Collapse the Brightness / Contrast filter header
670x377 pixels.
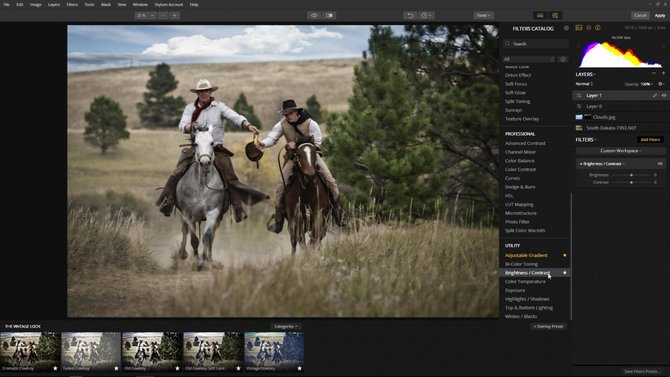pyautogui.click(x=602, y=164)
